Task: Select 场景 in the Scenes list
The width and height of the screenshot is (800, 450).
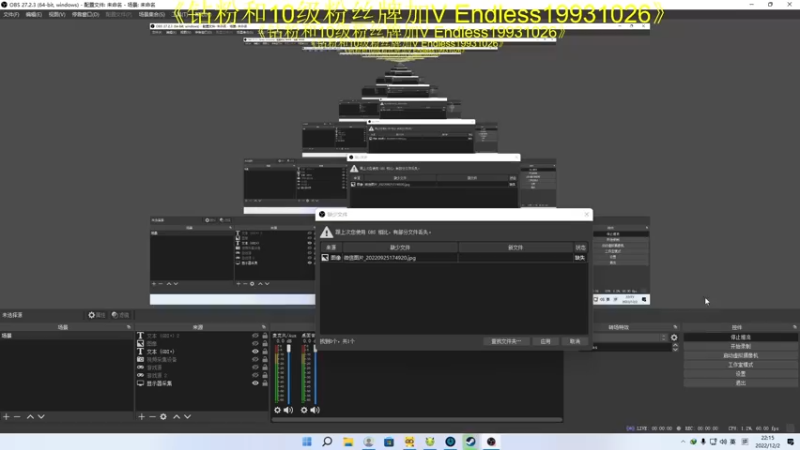Action: pos(66,336)
